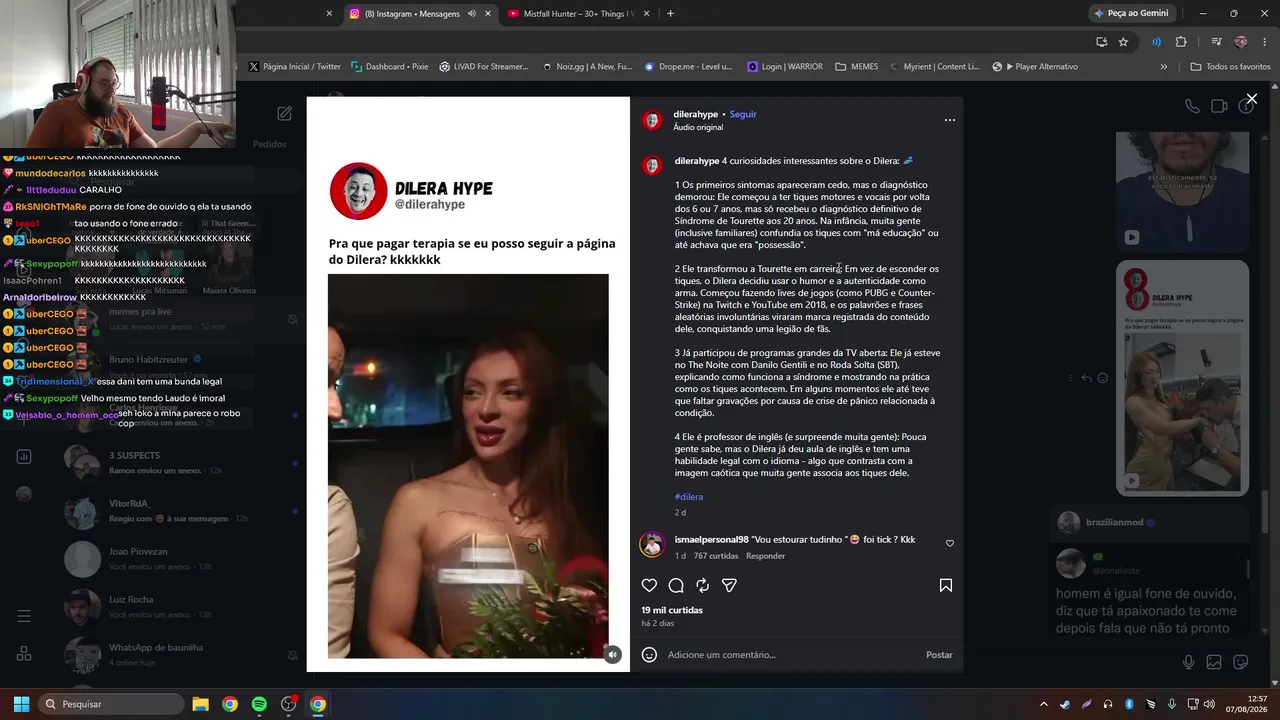Open the emoji picker in the comment box
This screenshot has width=1280, height=720.
[x=649, y=655]
